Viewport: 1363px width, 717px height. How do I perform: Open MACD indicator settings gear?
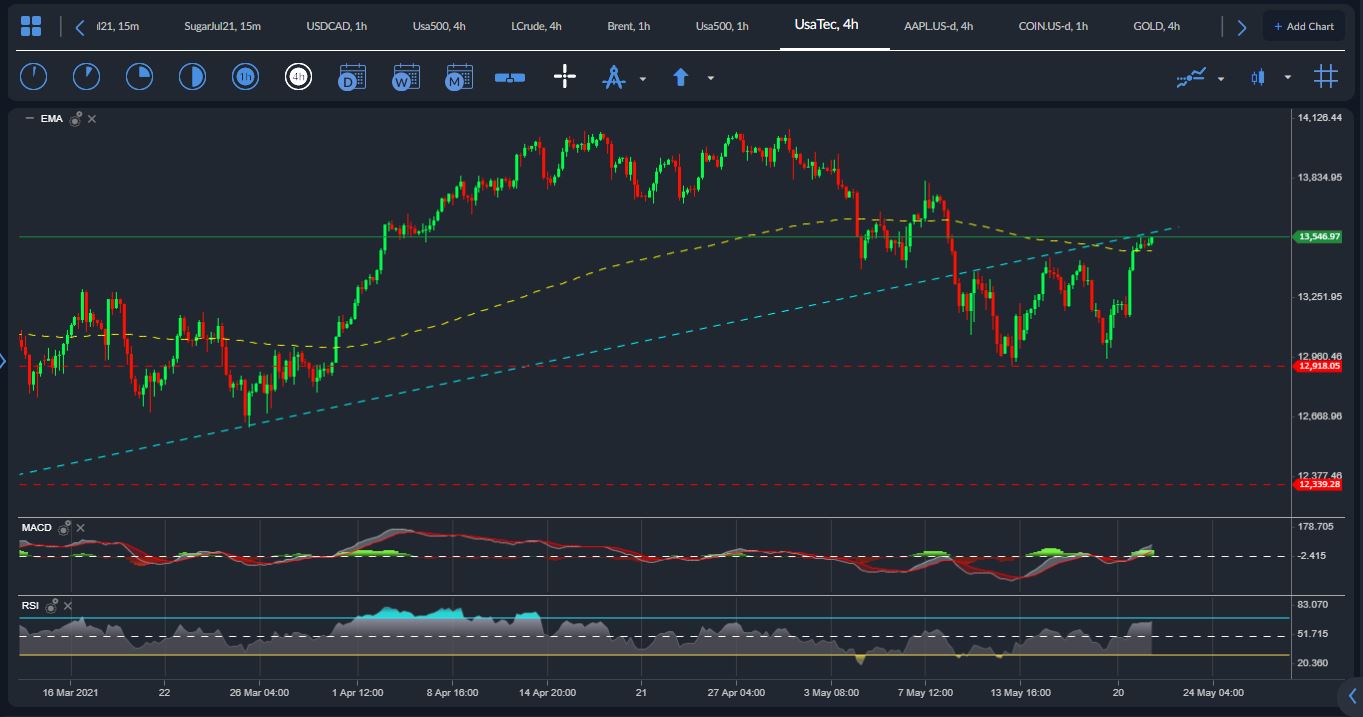click(65, 527)
